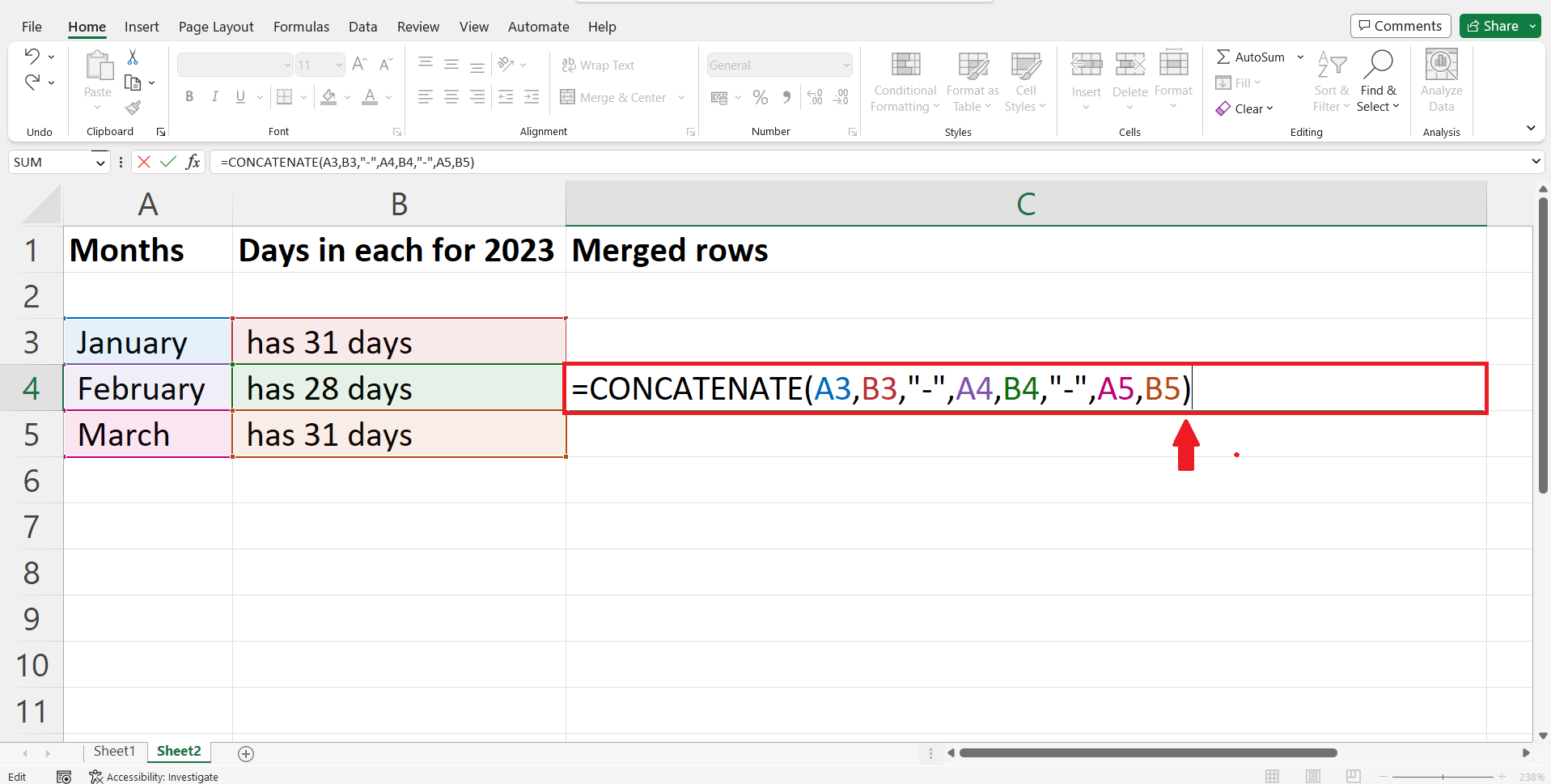Select the Format Painter icon
This screenshot has width=1551, height=784.
click(133, 107)
